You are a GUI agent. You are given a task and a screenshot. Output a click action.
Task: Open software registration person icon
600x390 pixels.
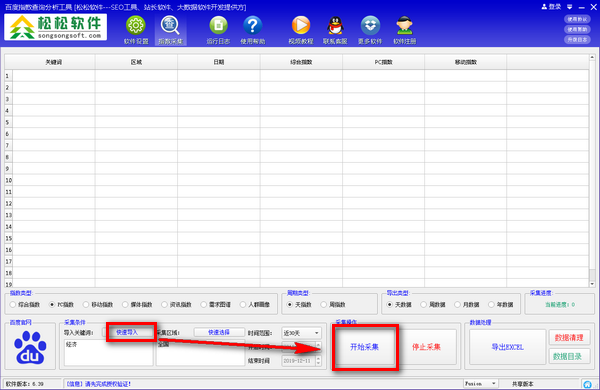pos(404,26)
